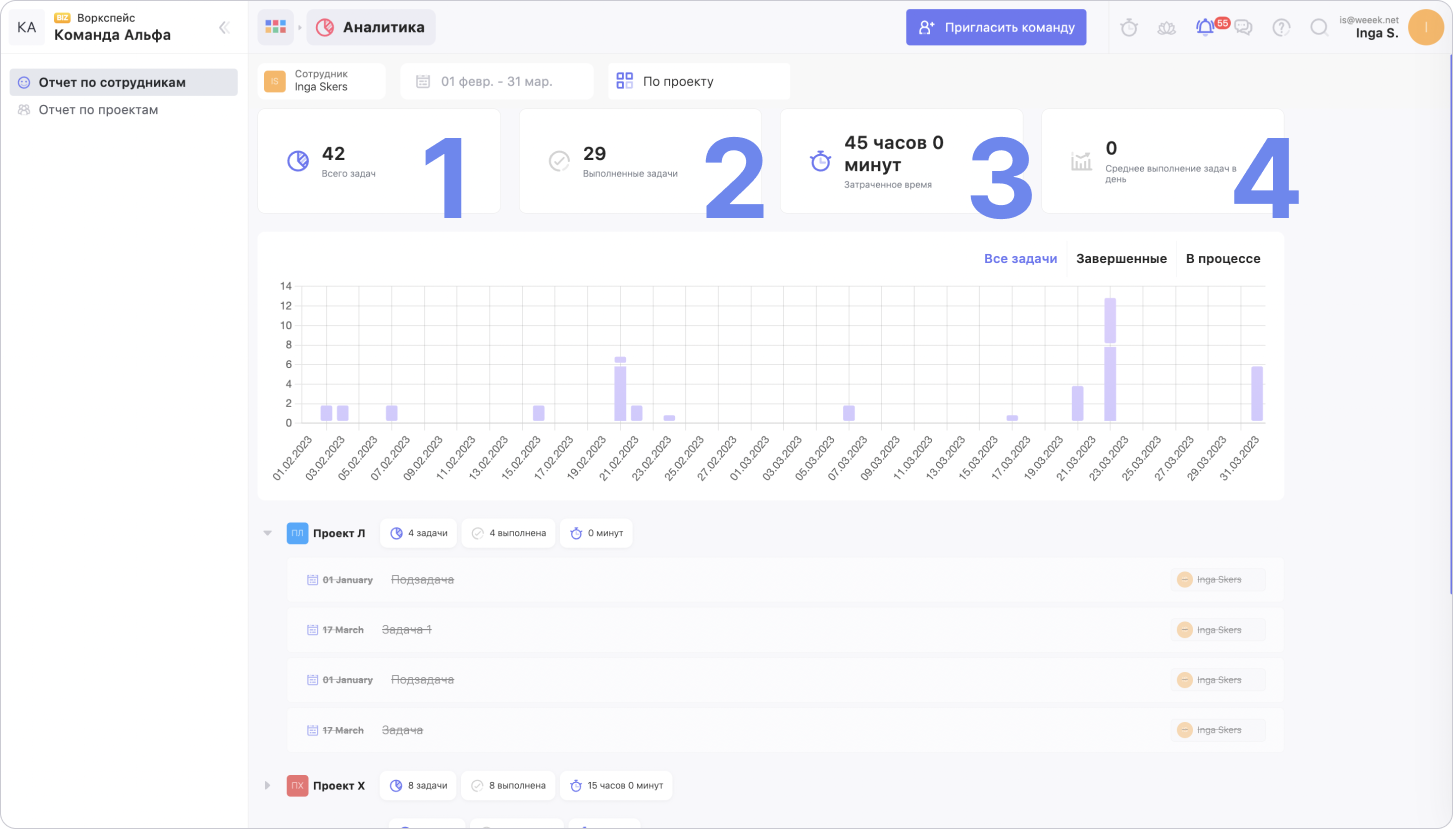Click the help question mark icon
The image size is (1453, 829).
coord(1281,28)
